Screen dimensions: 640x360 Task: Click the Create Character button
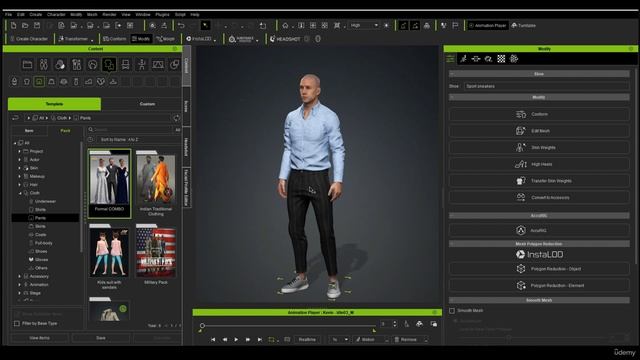point(29,39)
